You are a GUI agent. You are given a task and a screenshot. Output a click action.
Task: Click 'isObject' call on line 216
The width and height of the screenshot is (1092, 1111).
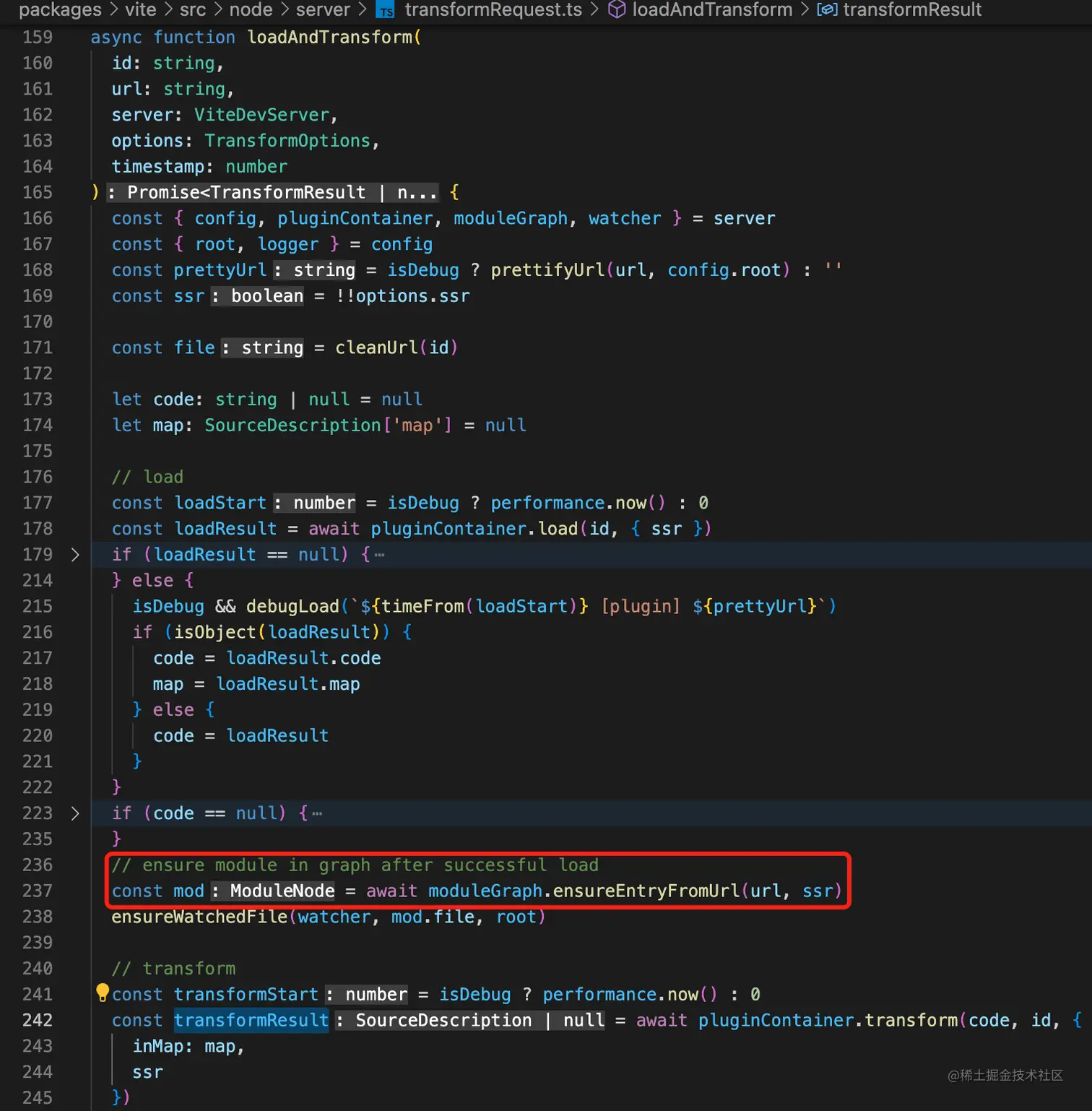(x=215, y=632)
